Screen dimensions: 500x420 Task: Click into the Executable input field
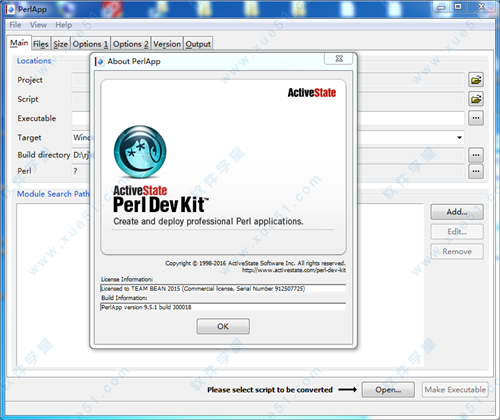pos(268,118)
